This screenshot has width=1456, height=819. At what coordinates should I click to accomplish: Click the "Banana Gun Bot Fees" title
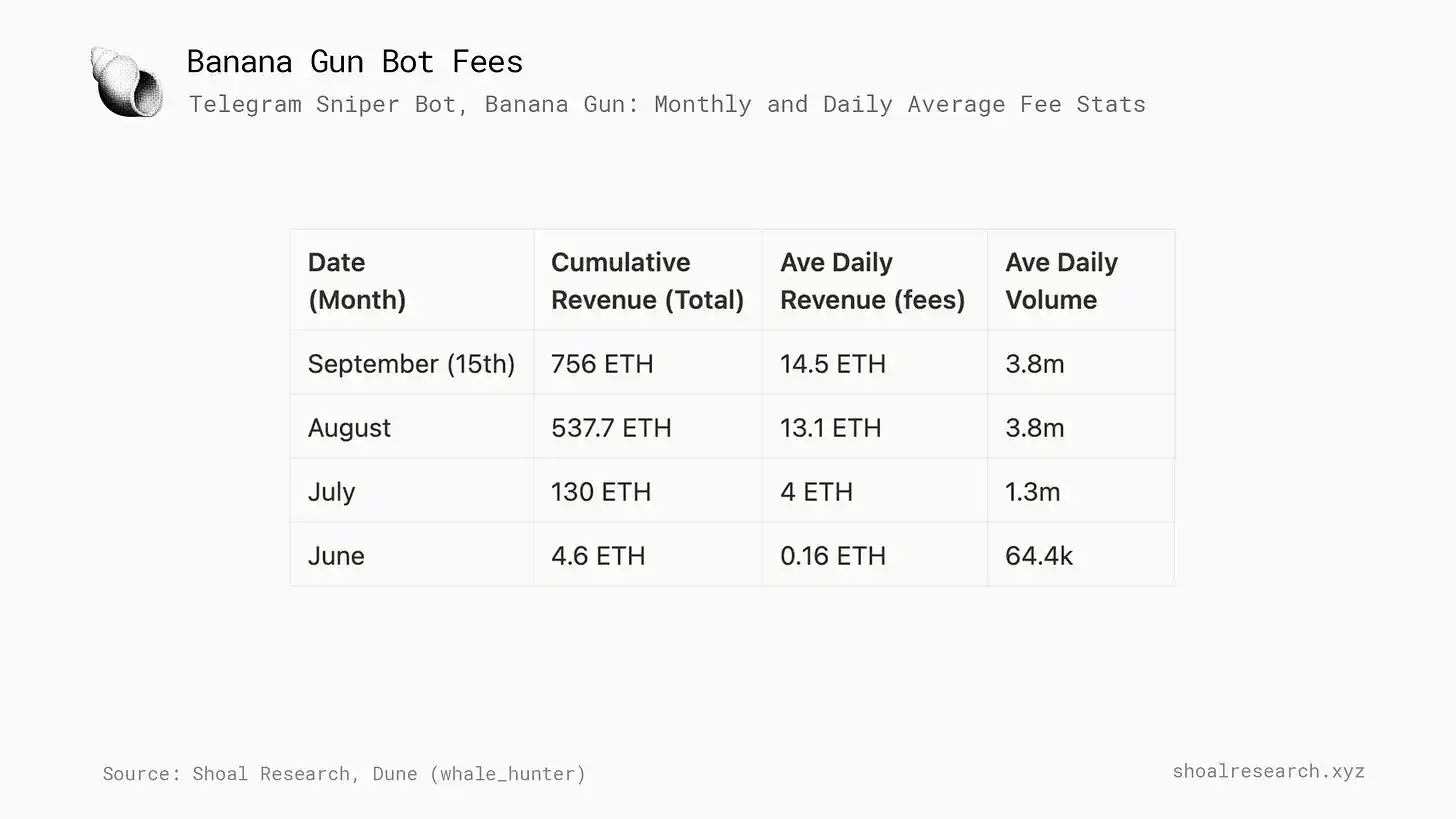click(x=354, y=62)
